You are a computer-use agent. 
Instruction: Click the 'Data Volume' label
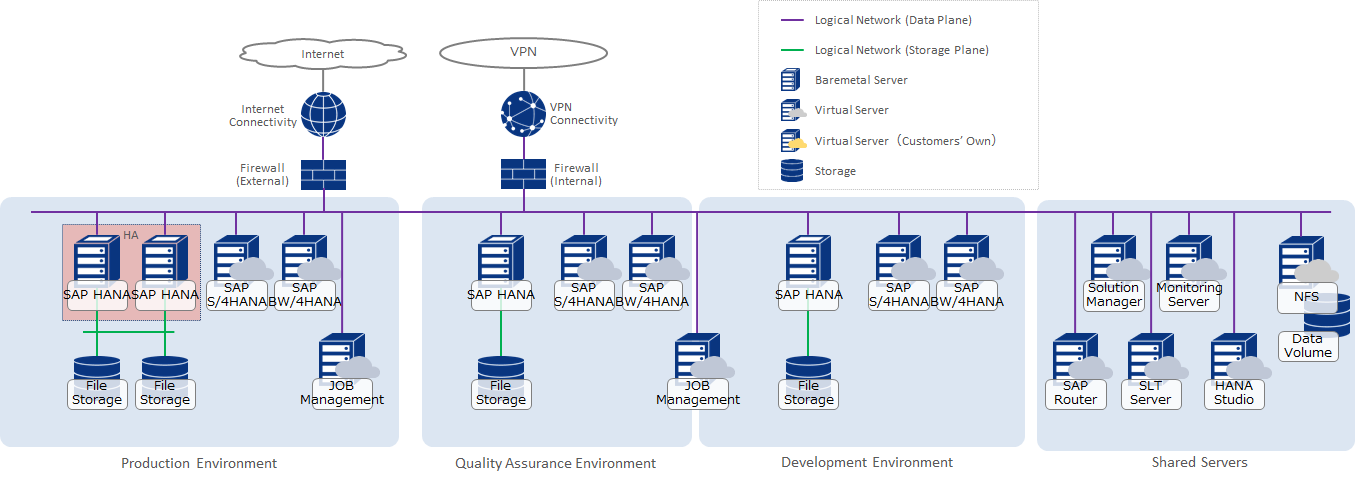pos(1308,346)
